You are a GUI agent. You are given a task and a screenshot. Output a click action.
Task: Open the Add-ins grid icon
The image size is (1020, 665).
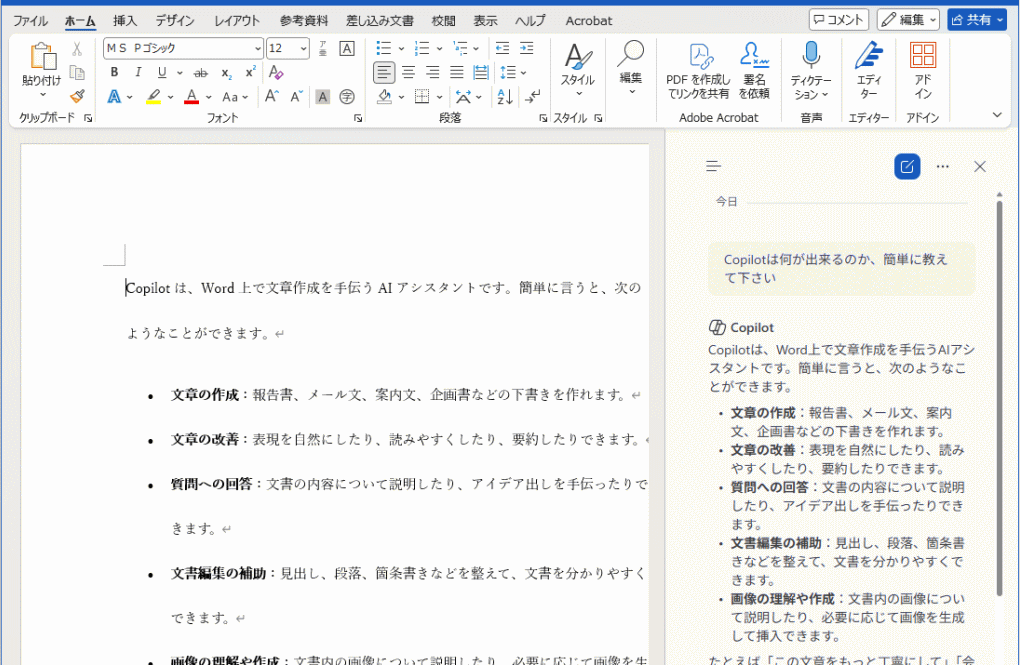tap(922, 70)
